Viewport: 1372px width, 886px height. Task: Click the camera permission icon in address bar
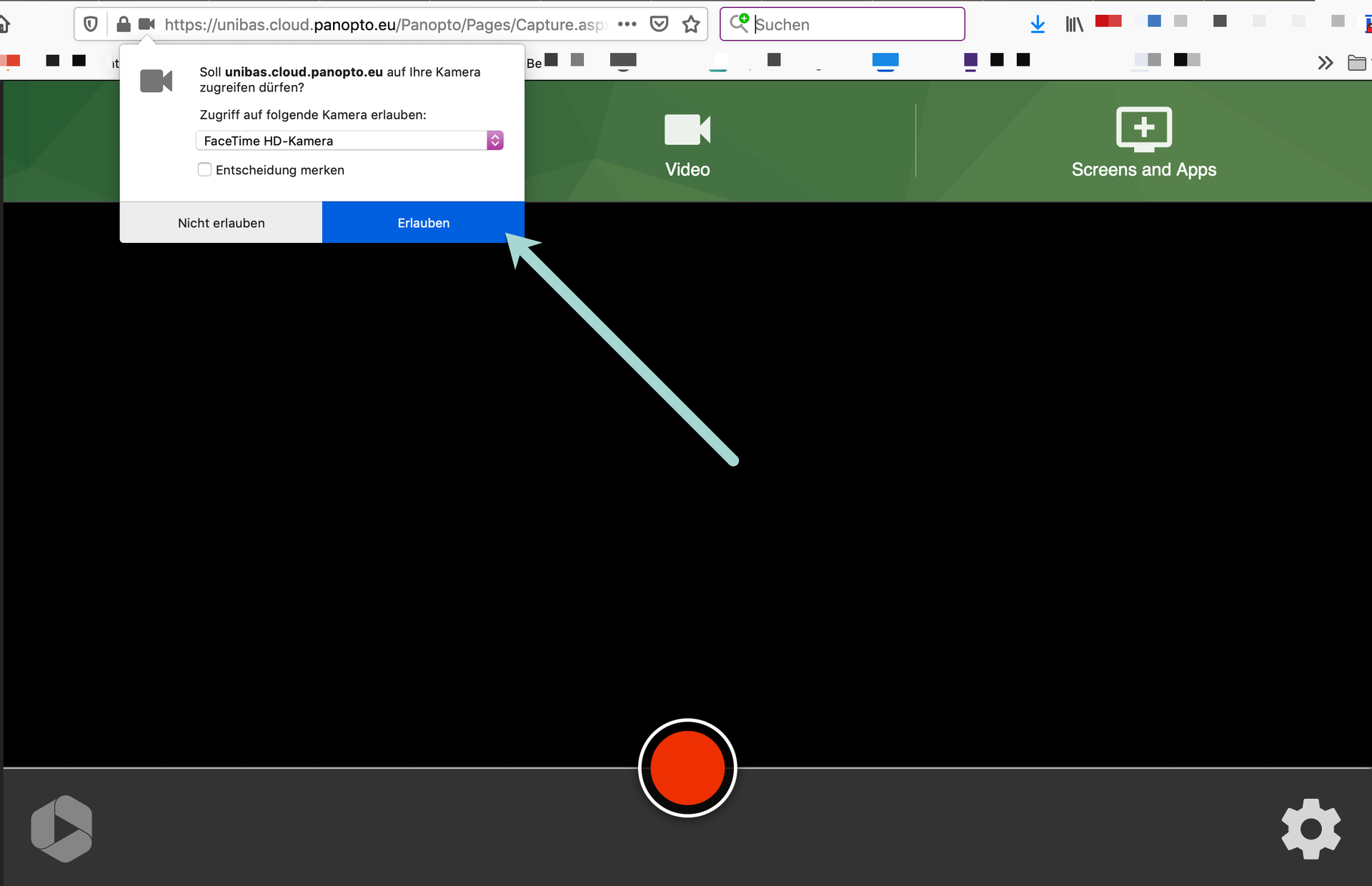[146, 24]
